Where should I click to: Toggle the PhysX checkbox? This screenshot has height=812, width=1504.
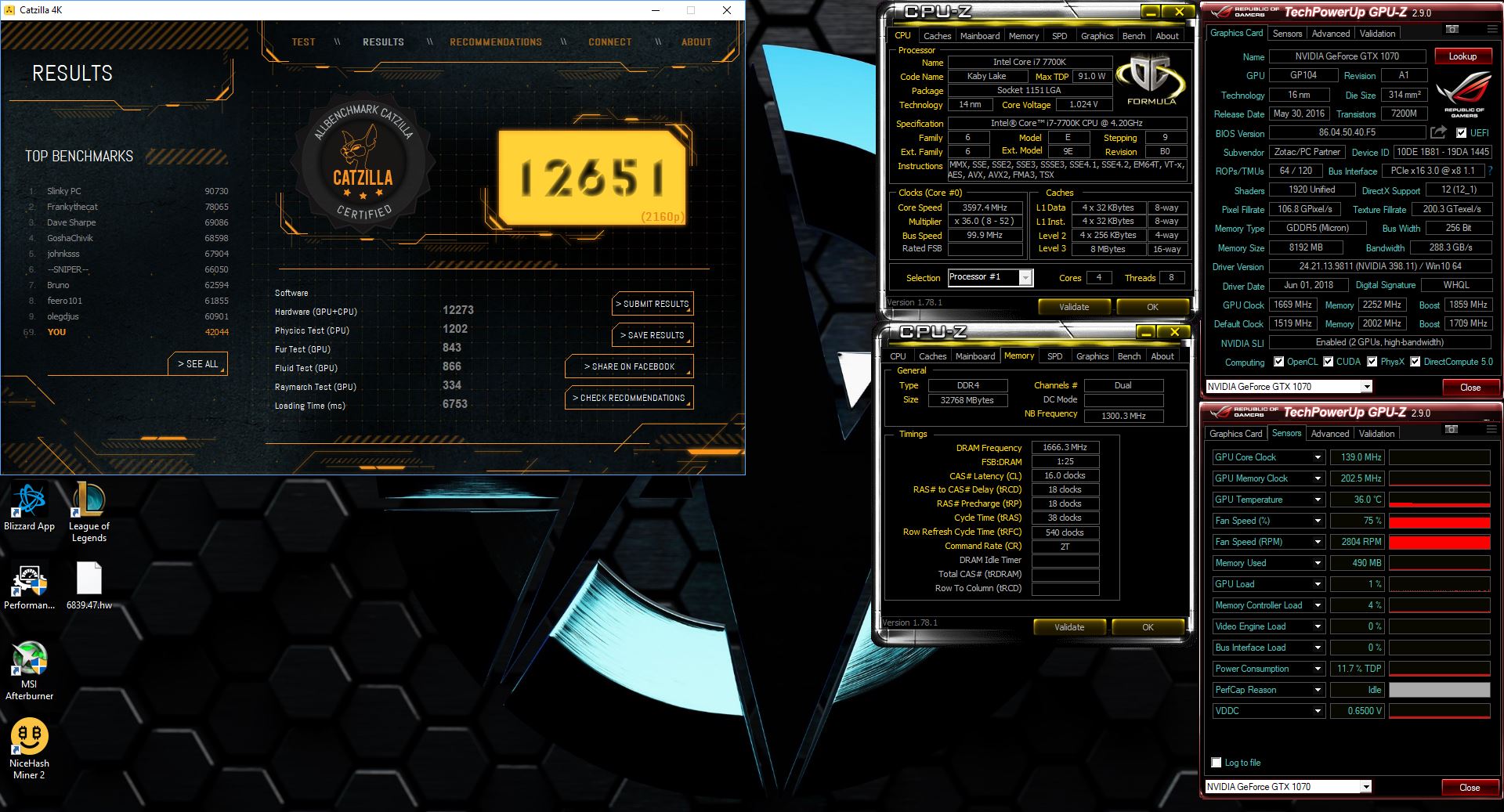coord(1372,362)
